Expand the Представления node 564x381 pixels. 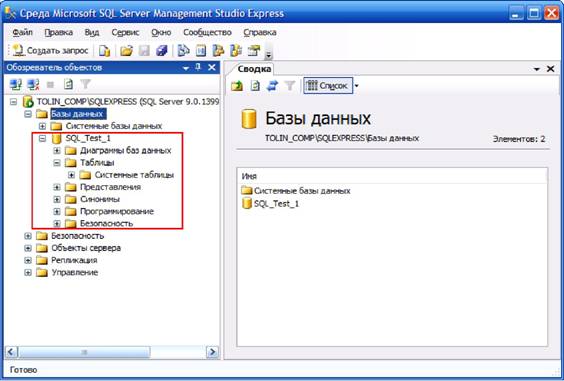coord(56,187)
